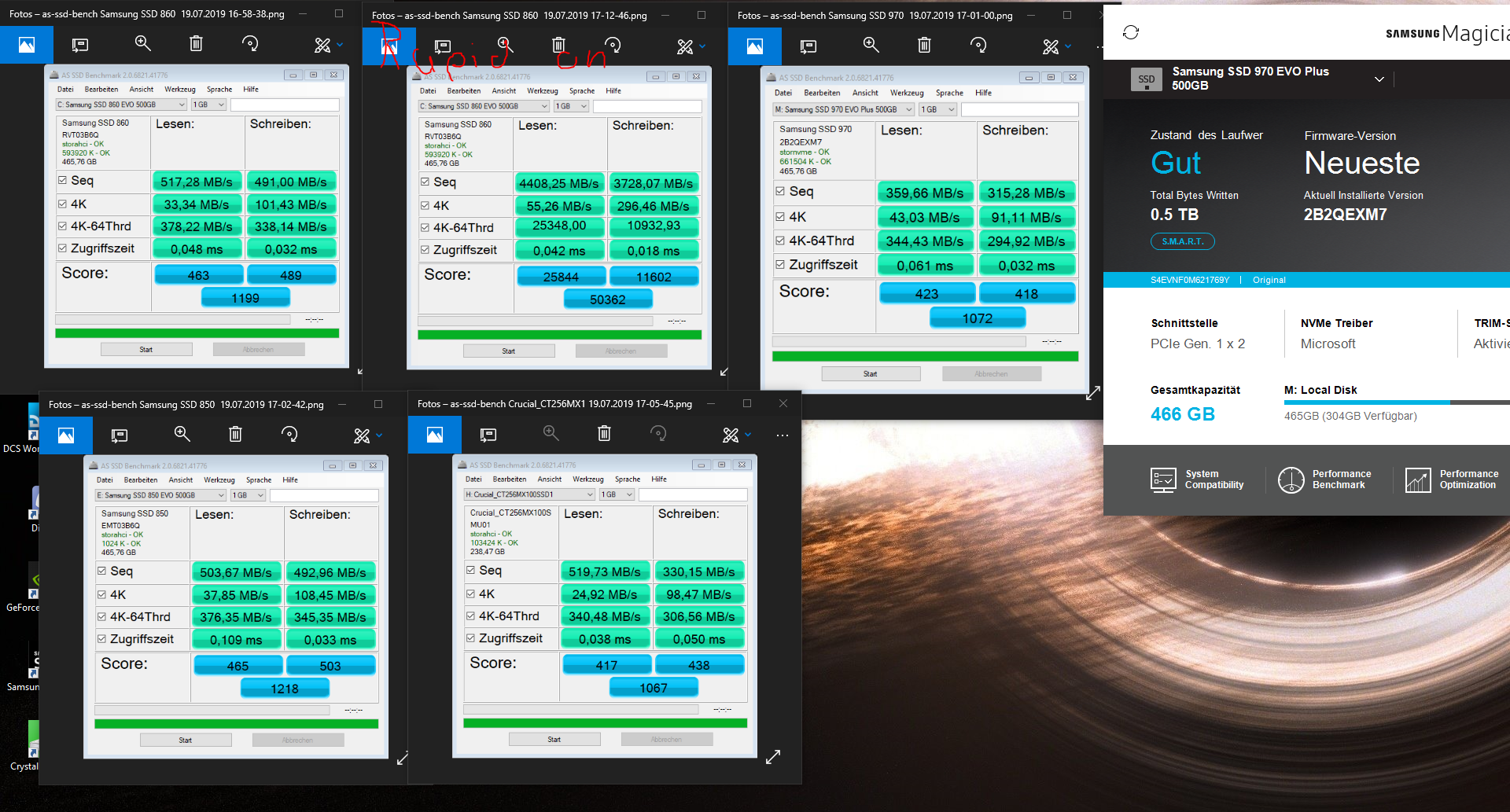
Task: Open 'C: Samsung SSD 860 EVO 500GB' drive dropdown in 16-58-38 benchmark
Action: [120, 105]
